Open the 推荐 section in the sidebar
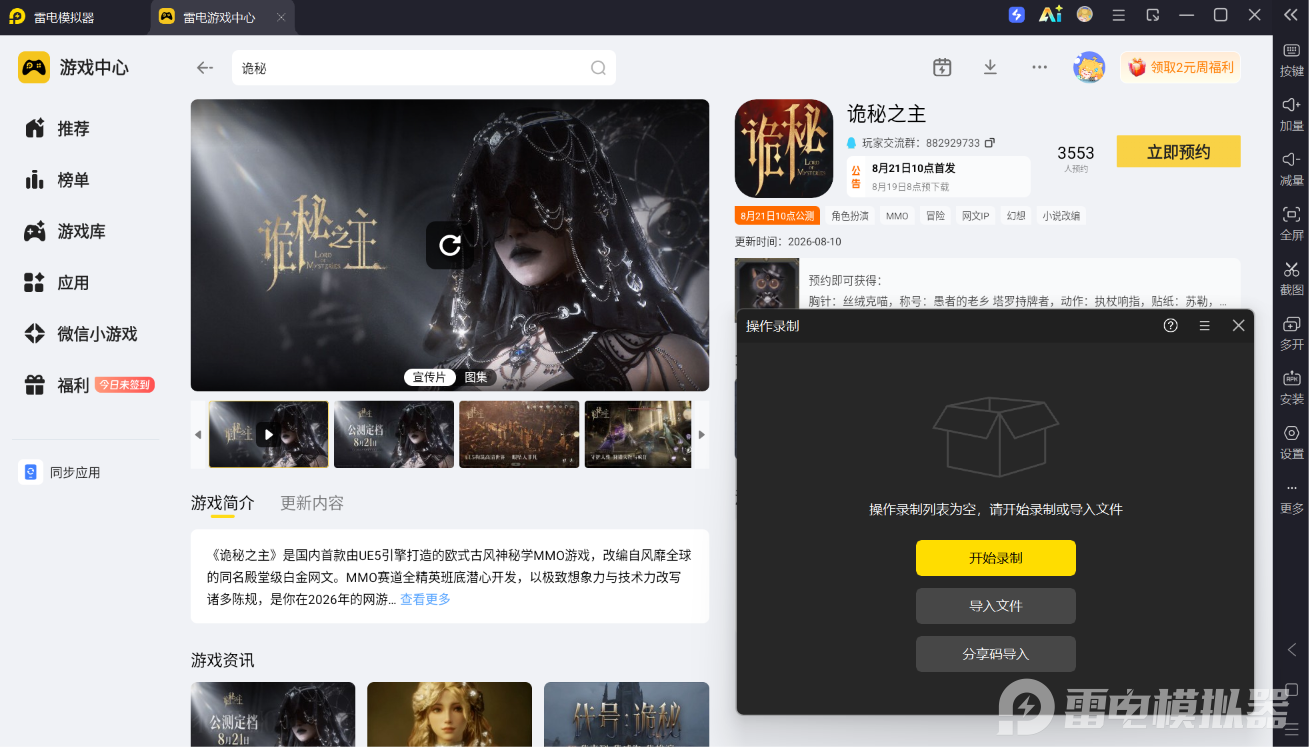This screenshot has height=747, width=1309. coord(57,128)
